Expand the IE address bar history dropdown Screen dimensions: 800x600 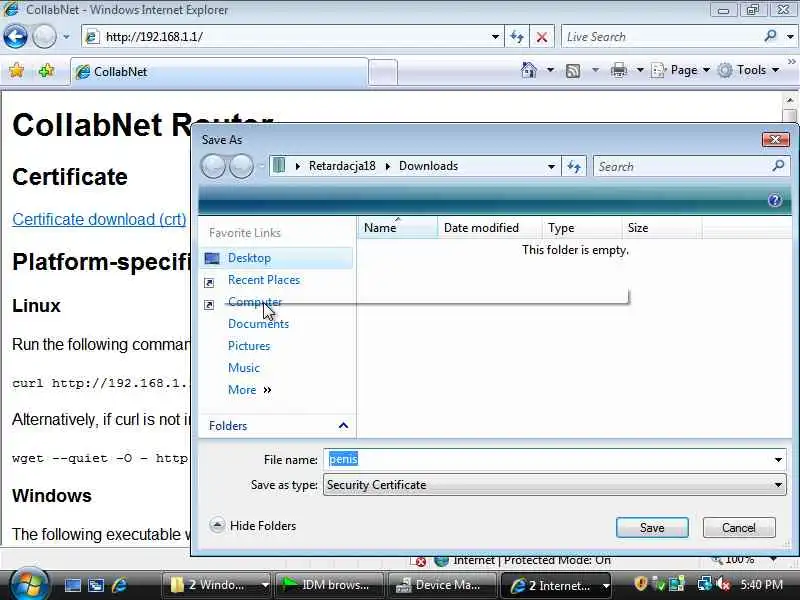pyautogui.click(x=495, y=37)
